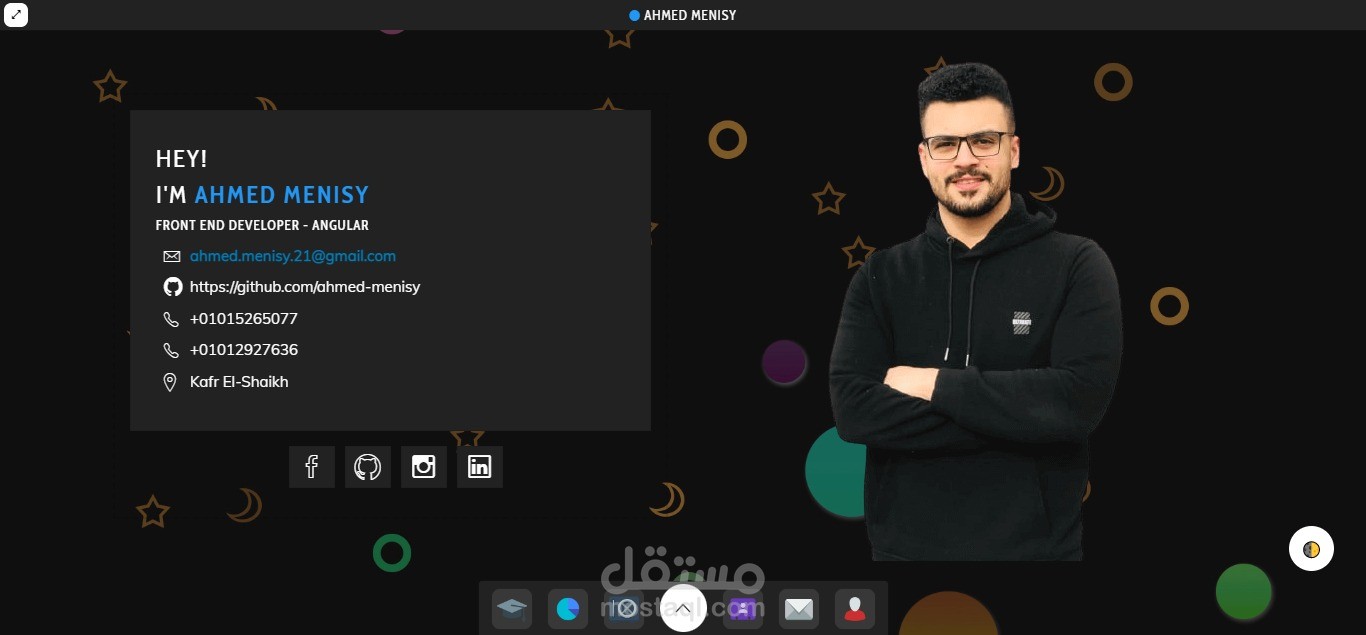
Task: Open the red person about dock icon
Action: (855, 609)
